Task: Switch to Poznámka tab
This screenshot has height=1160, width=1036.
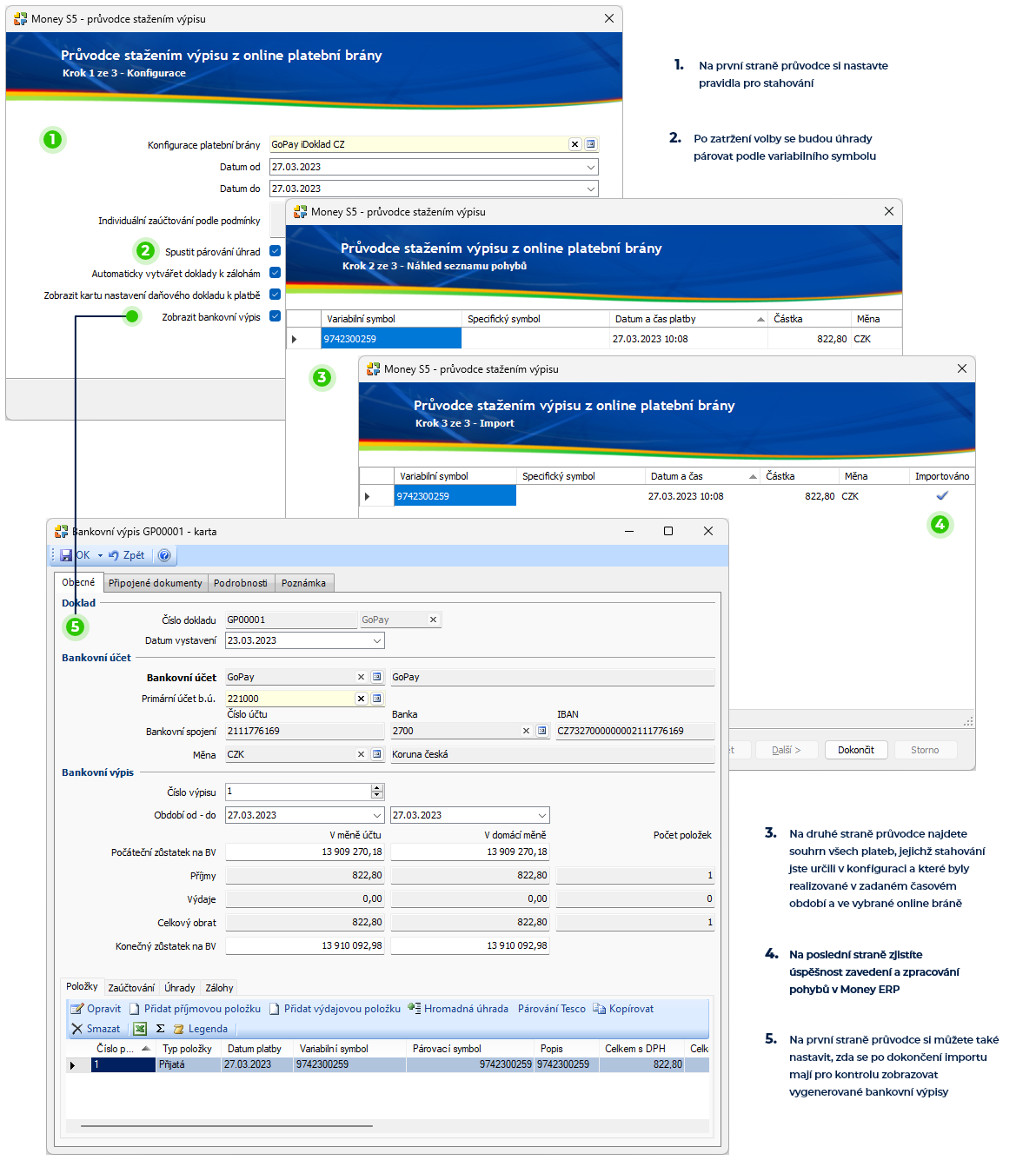Action: (x=304, y=583)
